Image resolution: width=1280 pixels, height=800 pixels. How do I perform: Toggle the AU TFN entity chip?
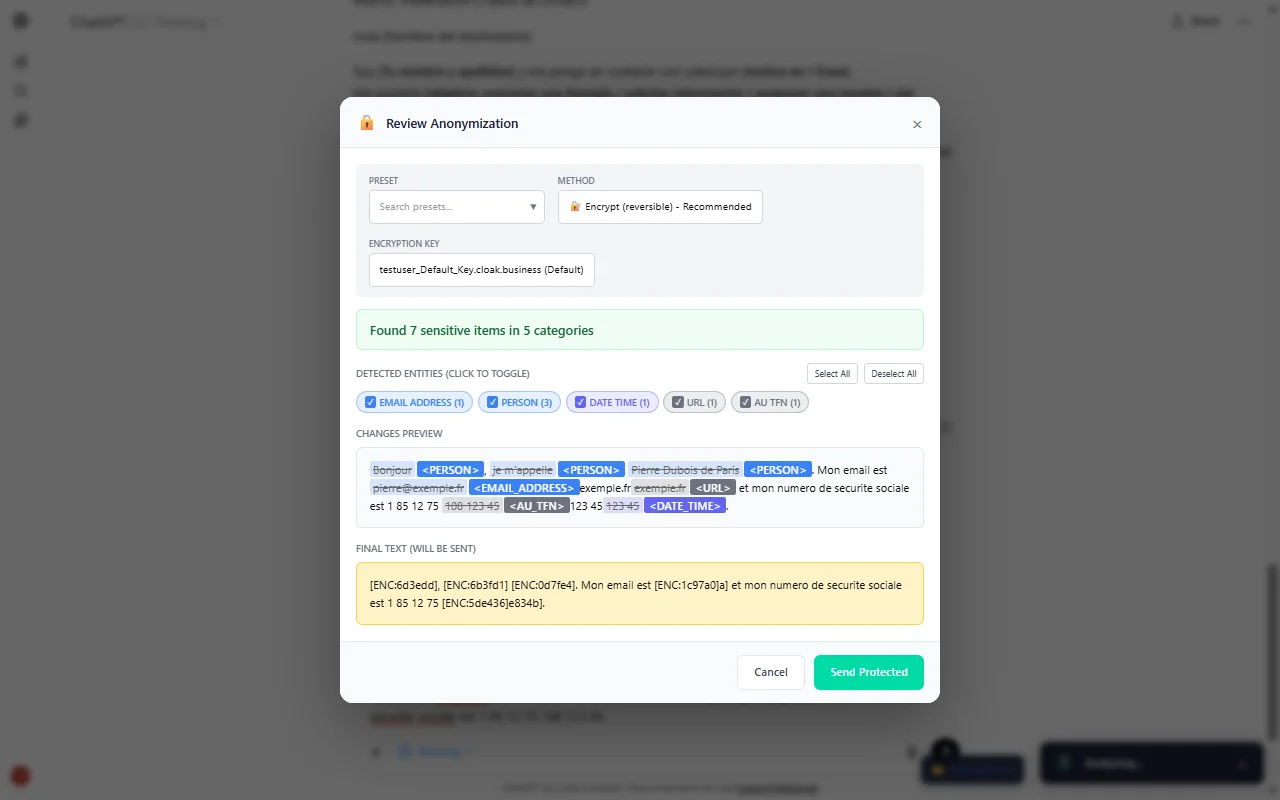pos(769,401)
